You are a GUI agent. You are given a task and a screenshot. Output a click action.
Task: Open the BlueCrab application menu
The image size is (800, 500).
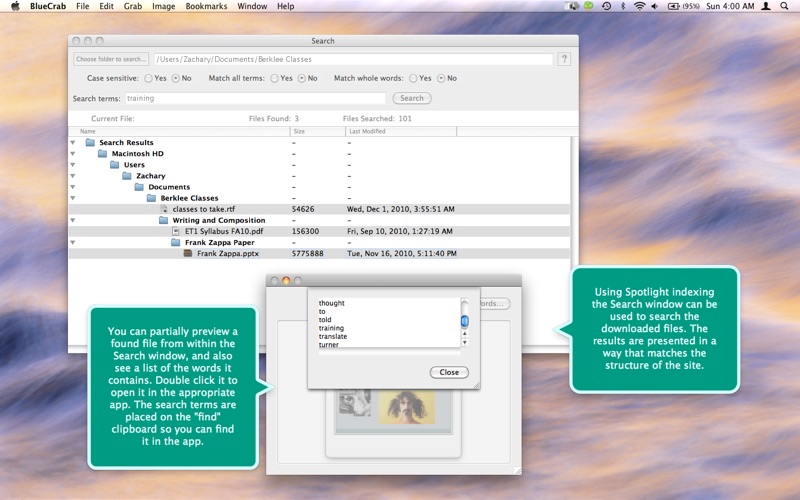48,6
